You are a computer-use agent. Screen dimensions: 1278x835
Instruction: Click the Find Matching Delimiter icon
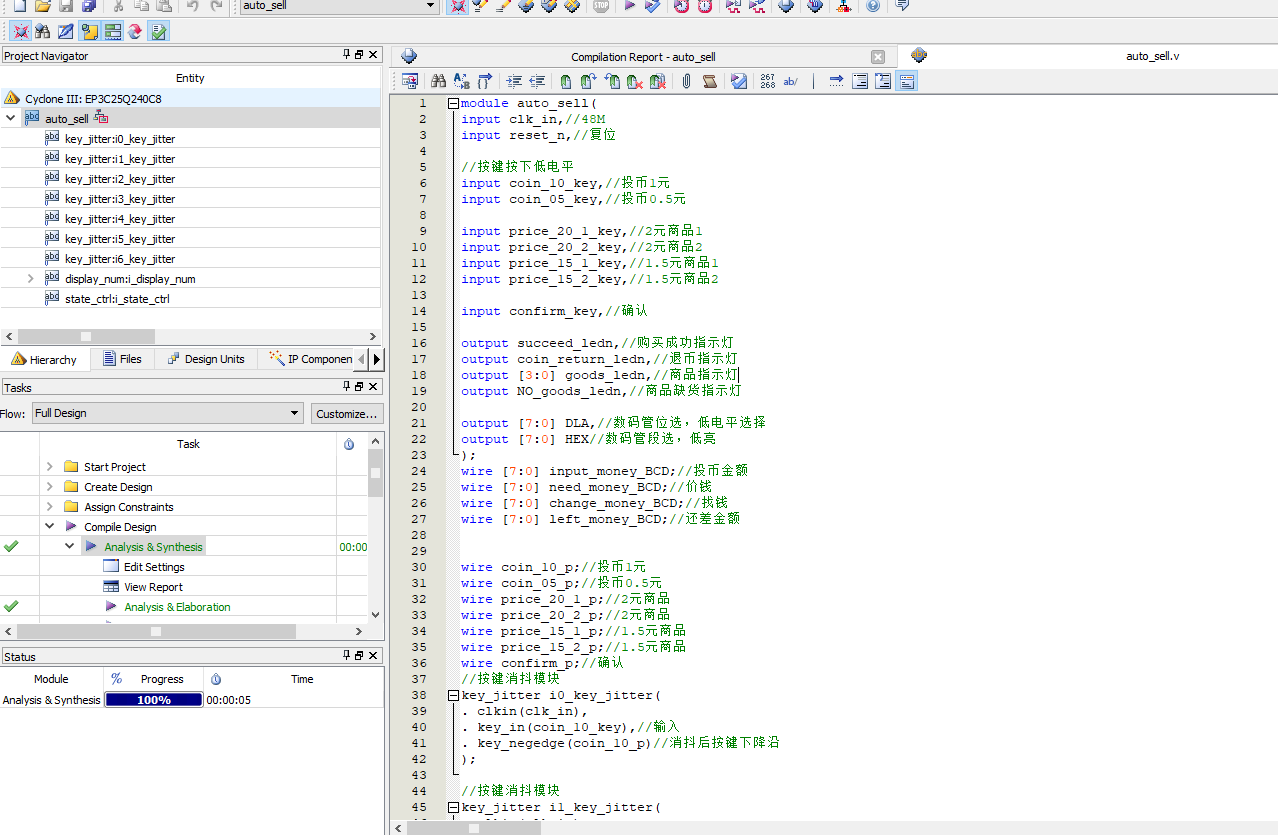(485, 81)
